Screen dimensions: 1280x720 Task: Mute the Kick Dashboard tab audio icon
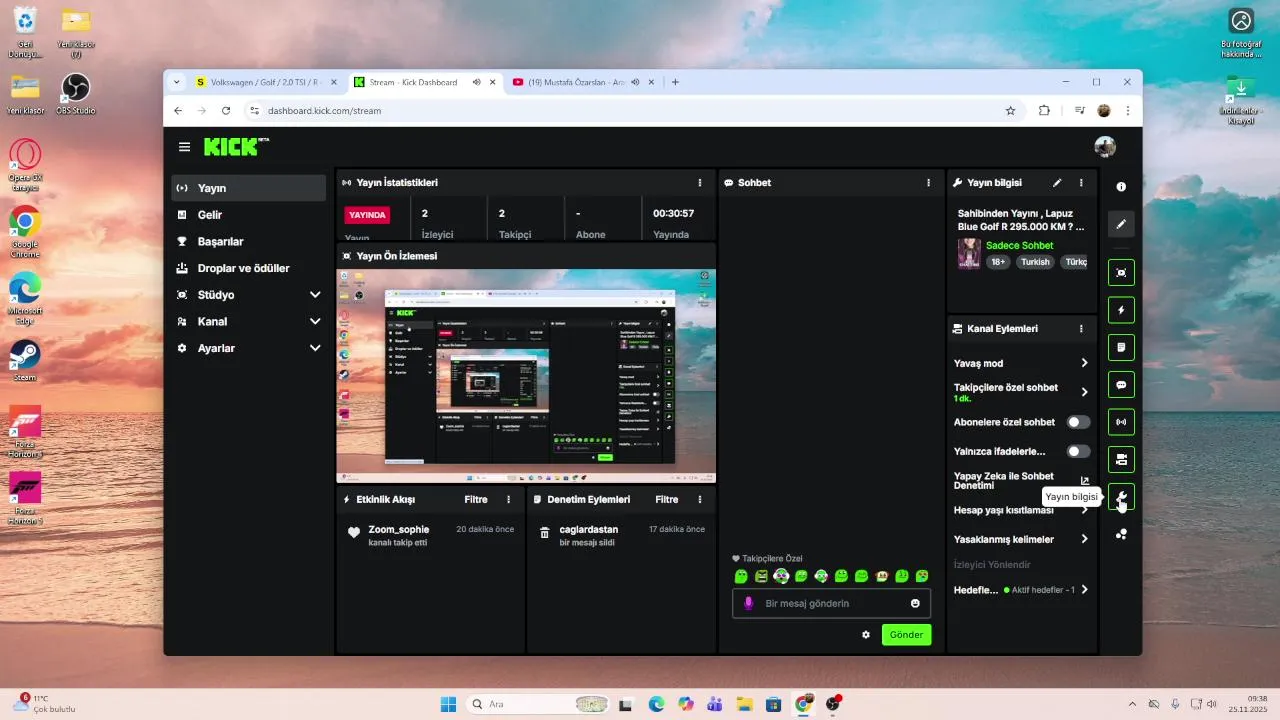click(x=476, y=82)
